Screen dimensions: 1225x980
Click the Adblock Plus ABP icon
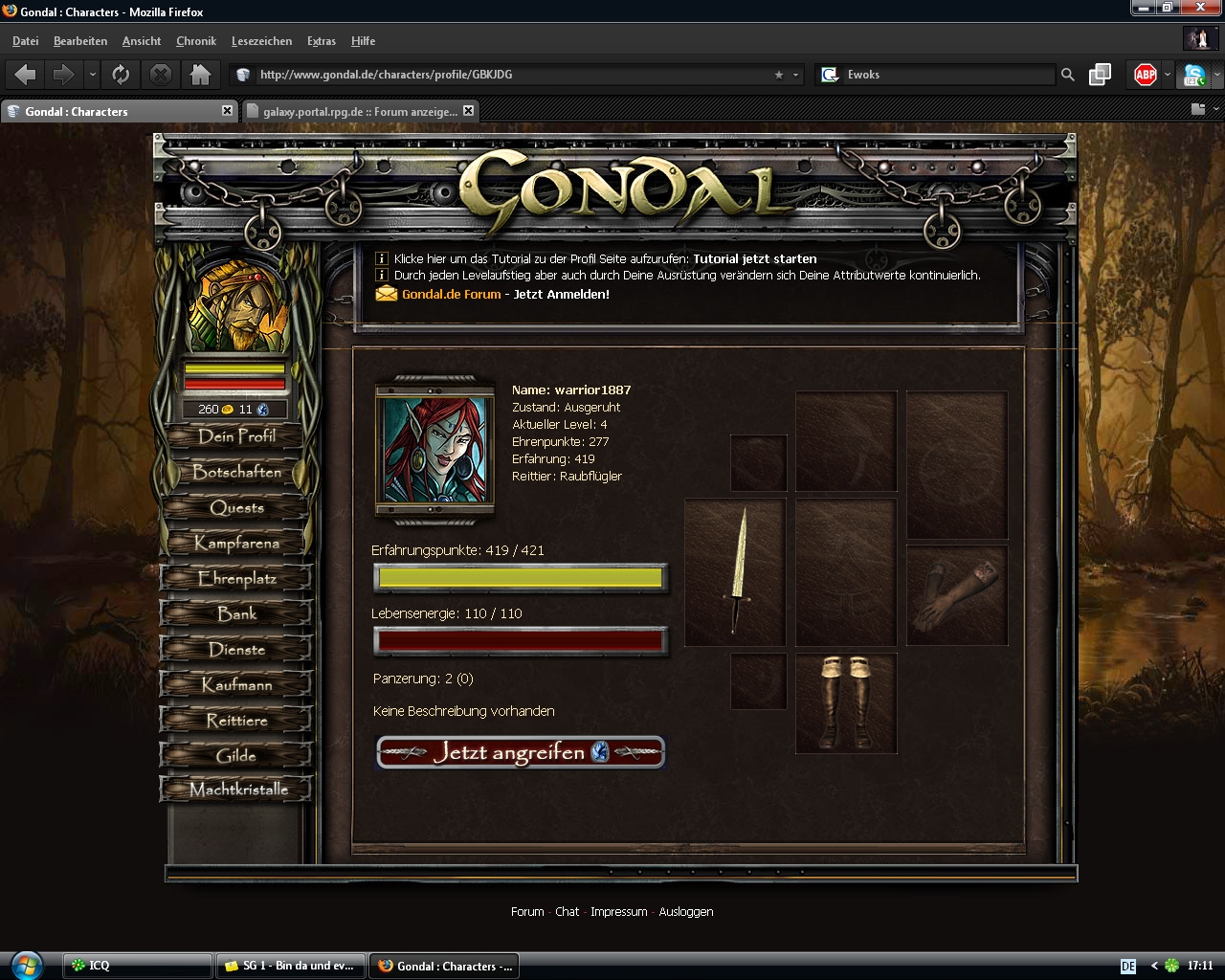click(1145, 75)
